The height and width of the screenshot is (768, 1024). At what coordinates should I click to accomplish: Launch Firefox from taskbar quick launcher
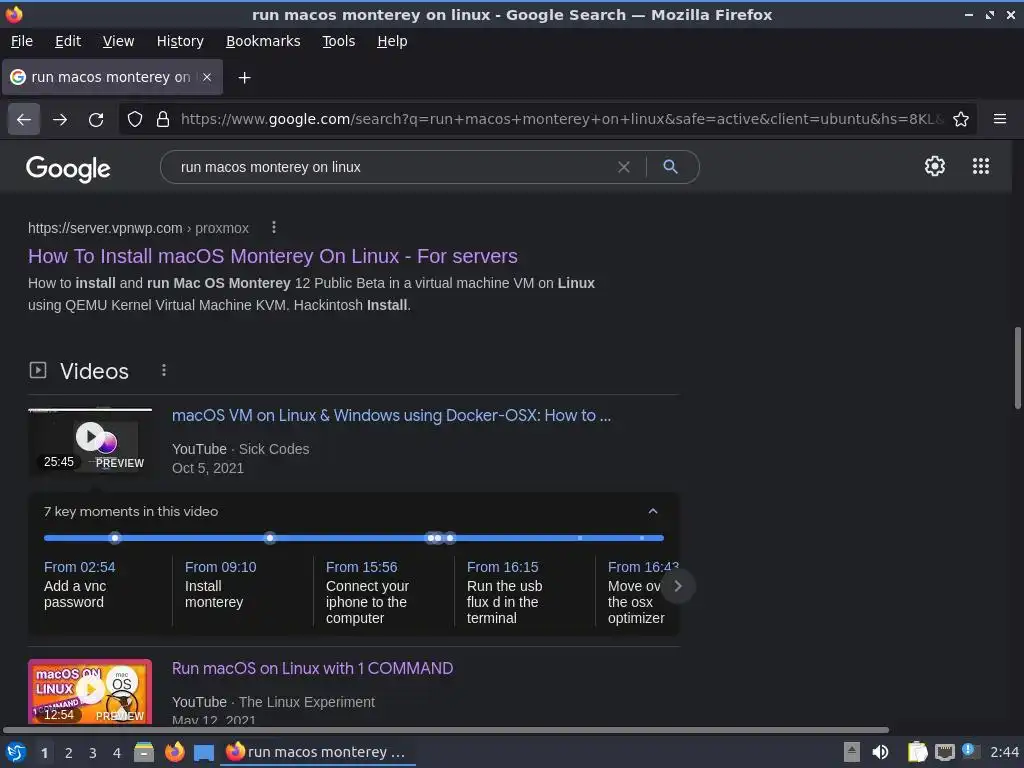(174, 752)
